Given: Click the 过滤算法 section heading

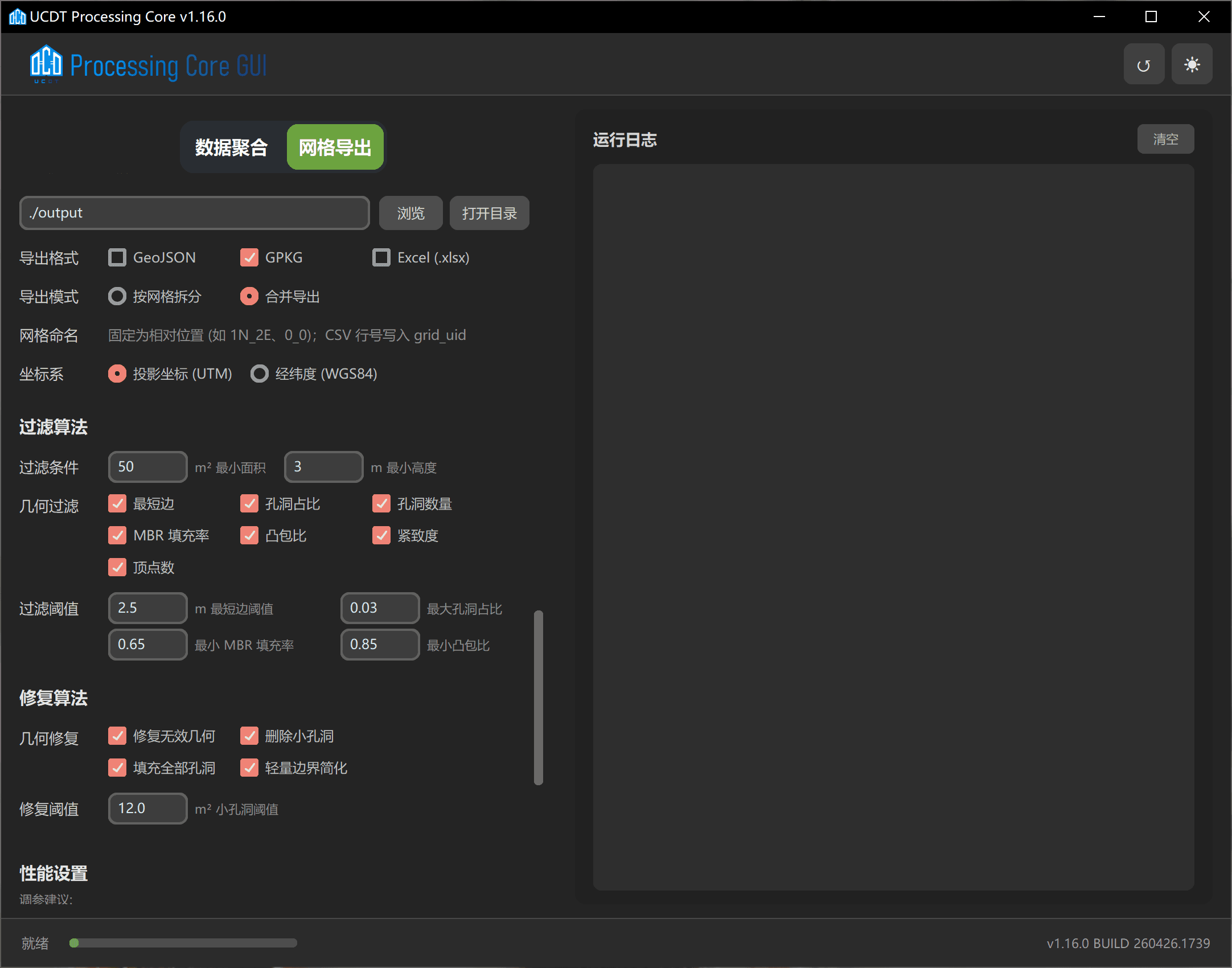Looking at the screenshot, I should 54,427.
